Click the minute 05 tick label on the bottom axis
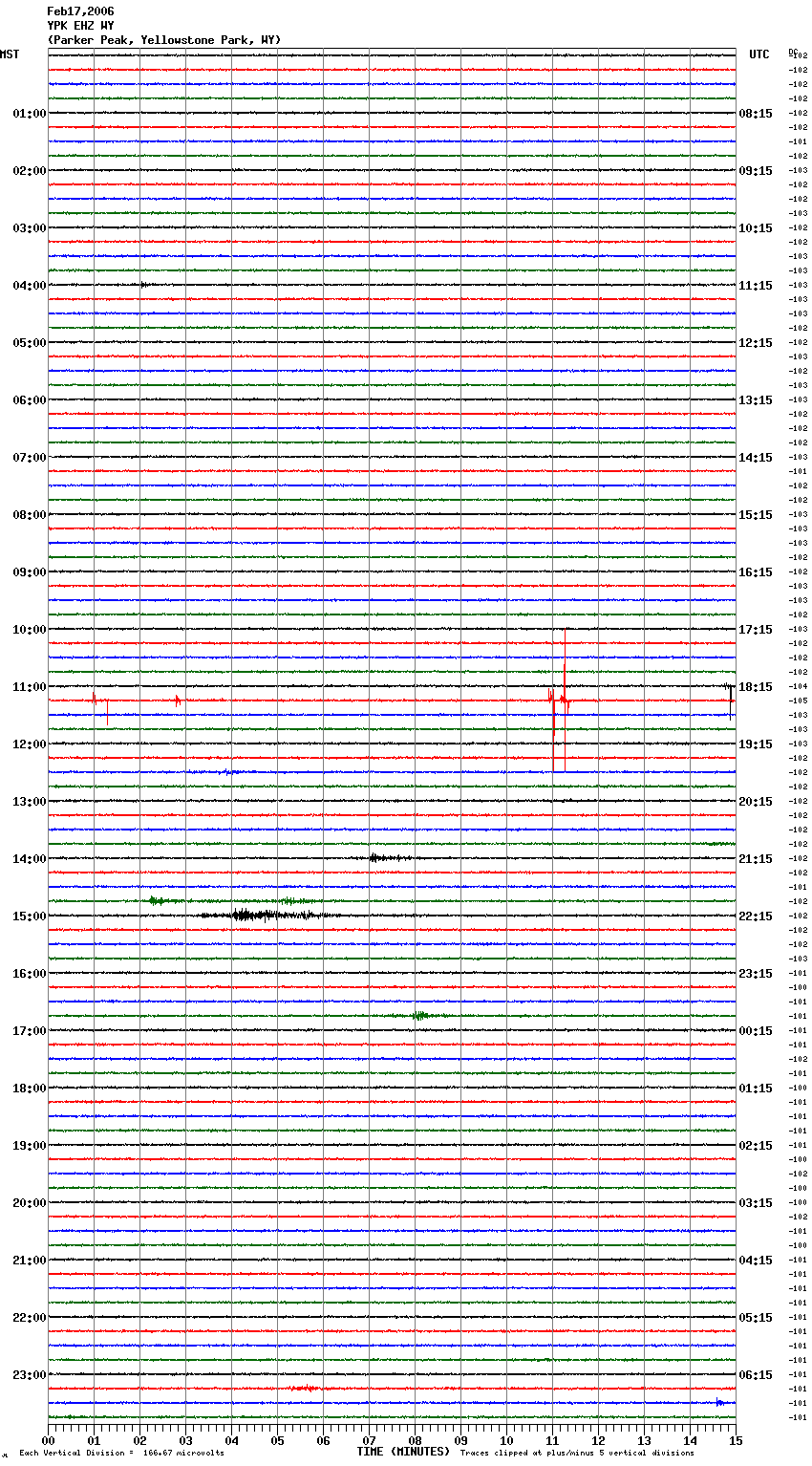812x1466 pixels. [277, 1440]
